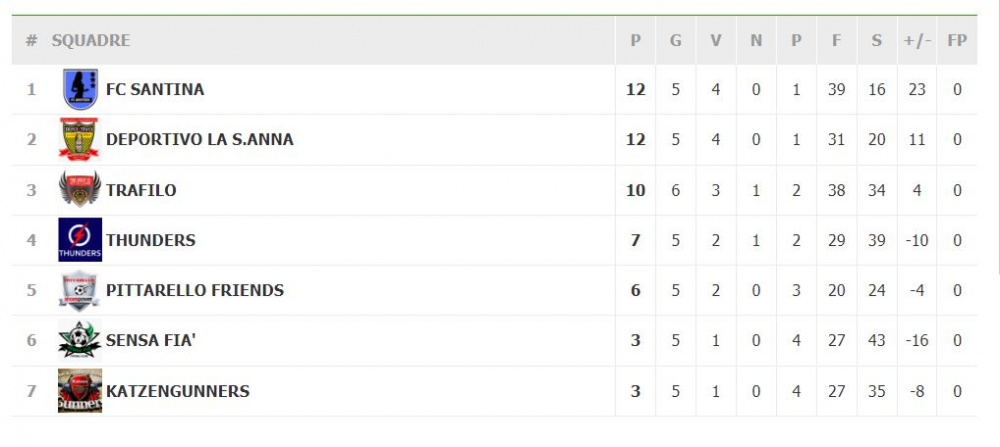The image size is (1000, 447).
Task: Click the Katzengunners team badge
Action: (80, 391)
